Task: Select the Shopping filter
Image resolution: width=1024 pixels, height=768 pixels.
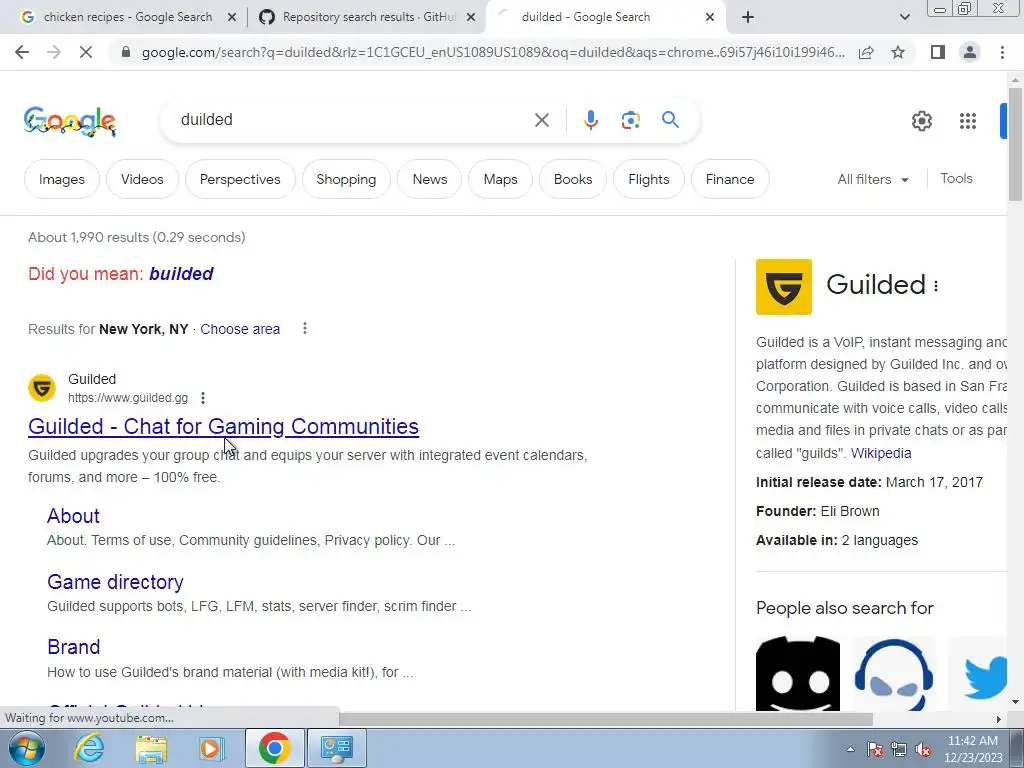Action: pyautogui.click(x=346, y=179)
